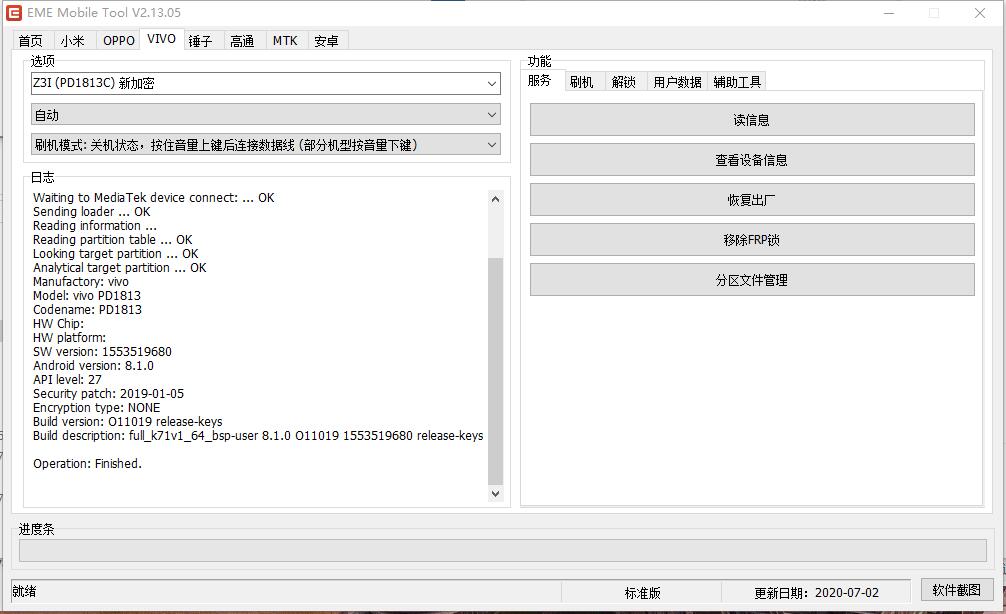Viewport: 1006px width, 614px height.
Task: Click the 读信息 button
Action: click(x=752, y=120)
